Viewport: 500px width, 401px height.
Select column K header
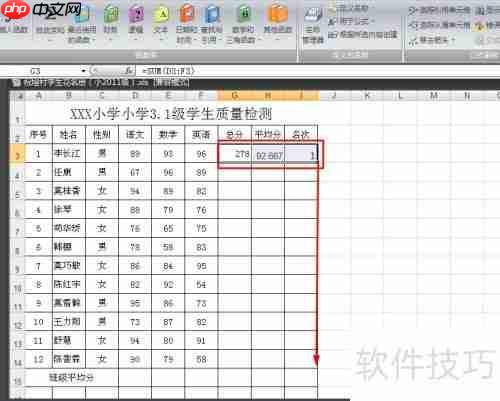coord(367,96)
